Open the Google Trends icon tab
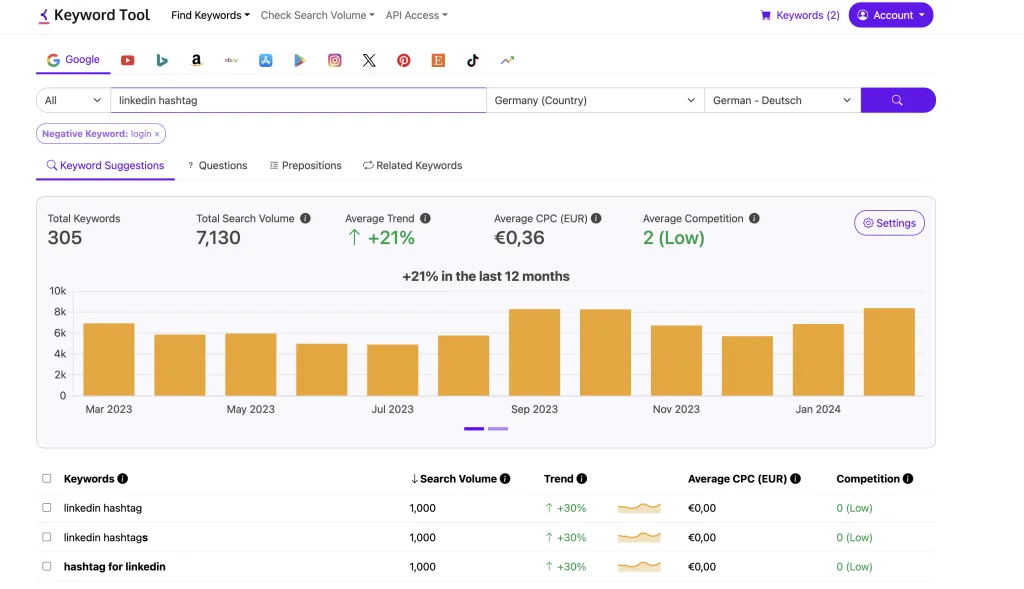The width and height of the screenshot is (1024, 589). pyautogui.click(x=507, y=60)
